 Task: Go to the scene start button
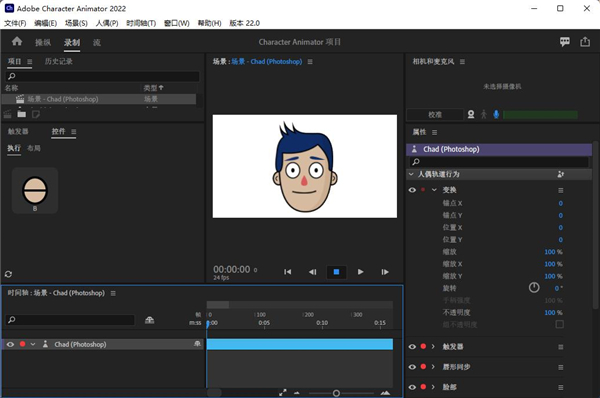[x=287, y=272]
